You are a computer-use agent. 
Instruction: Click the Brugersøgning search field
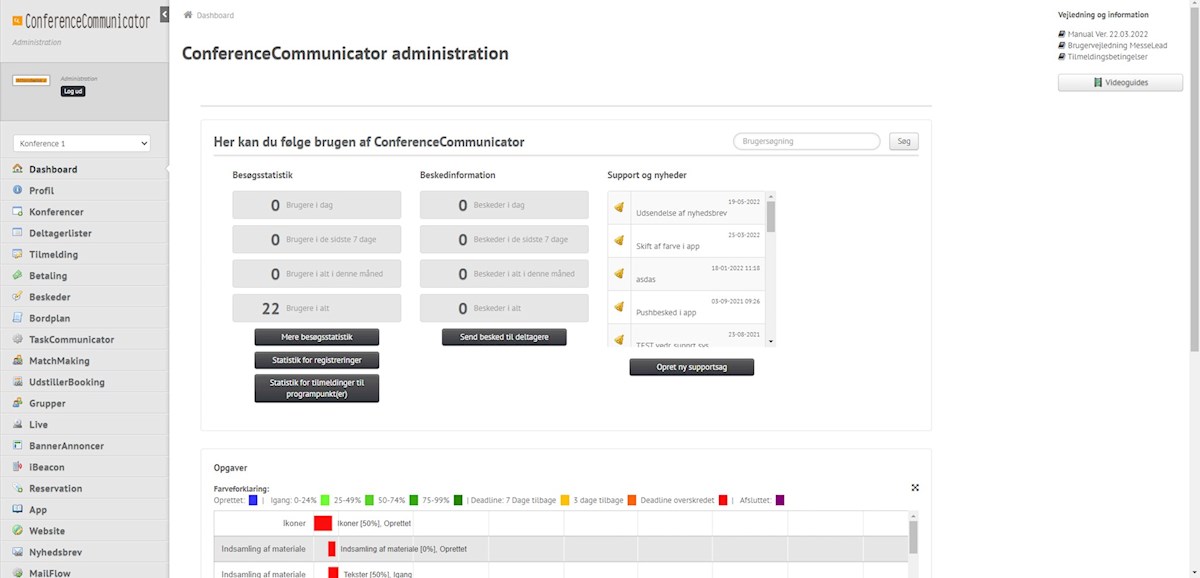(806, 142)
